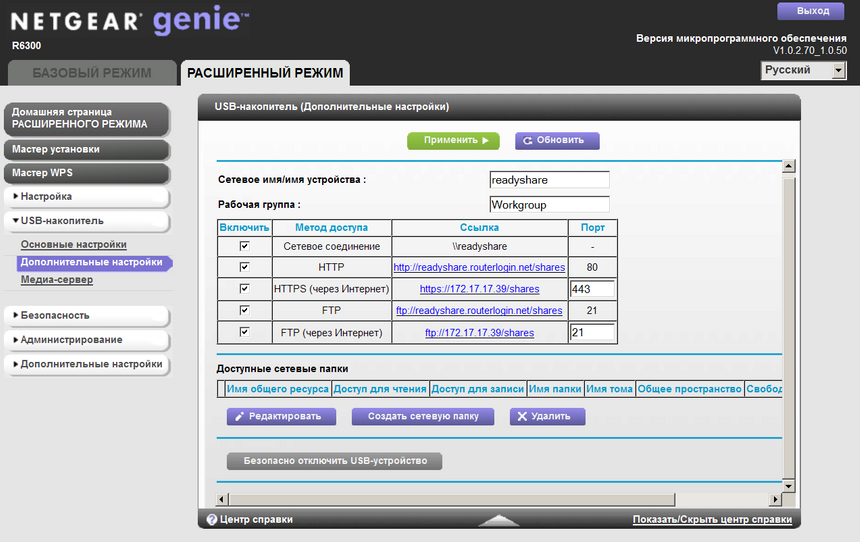Click horizontal scrollbar right arrow
This screenshot has width=860, height=542.
773,499
